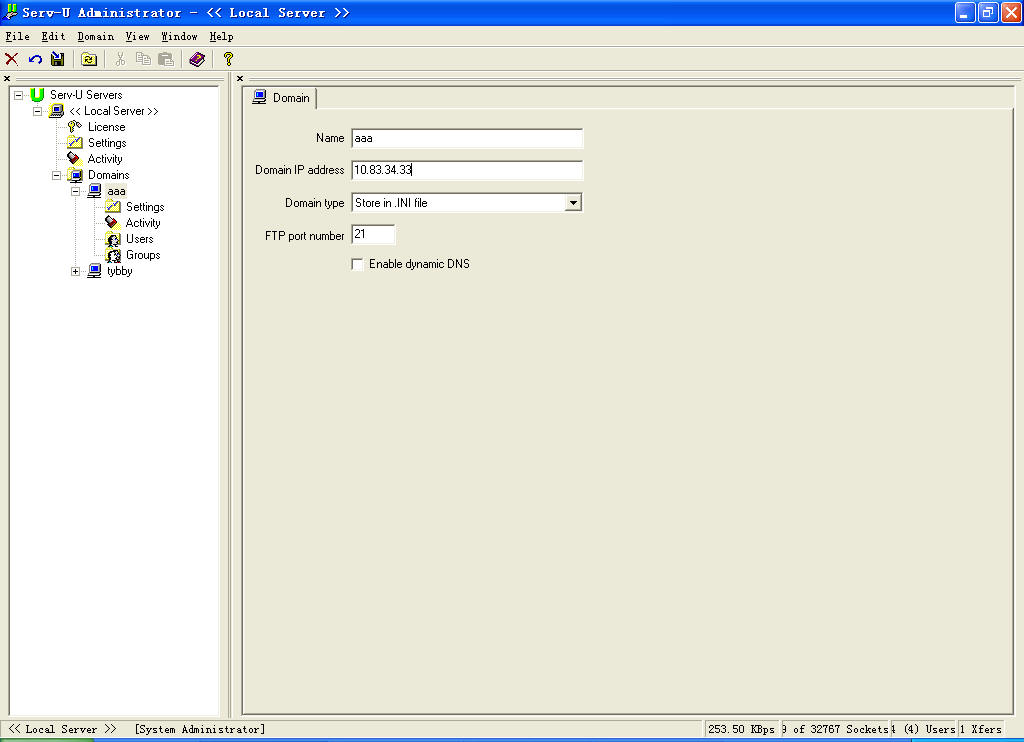This screenshot has width=1024, height=742.
Task: Click the yellow question mark icon
Action: click(228, 60)
